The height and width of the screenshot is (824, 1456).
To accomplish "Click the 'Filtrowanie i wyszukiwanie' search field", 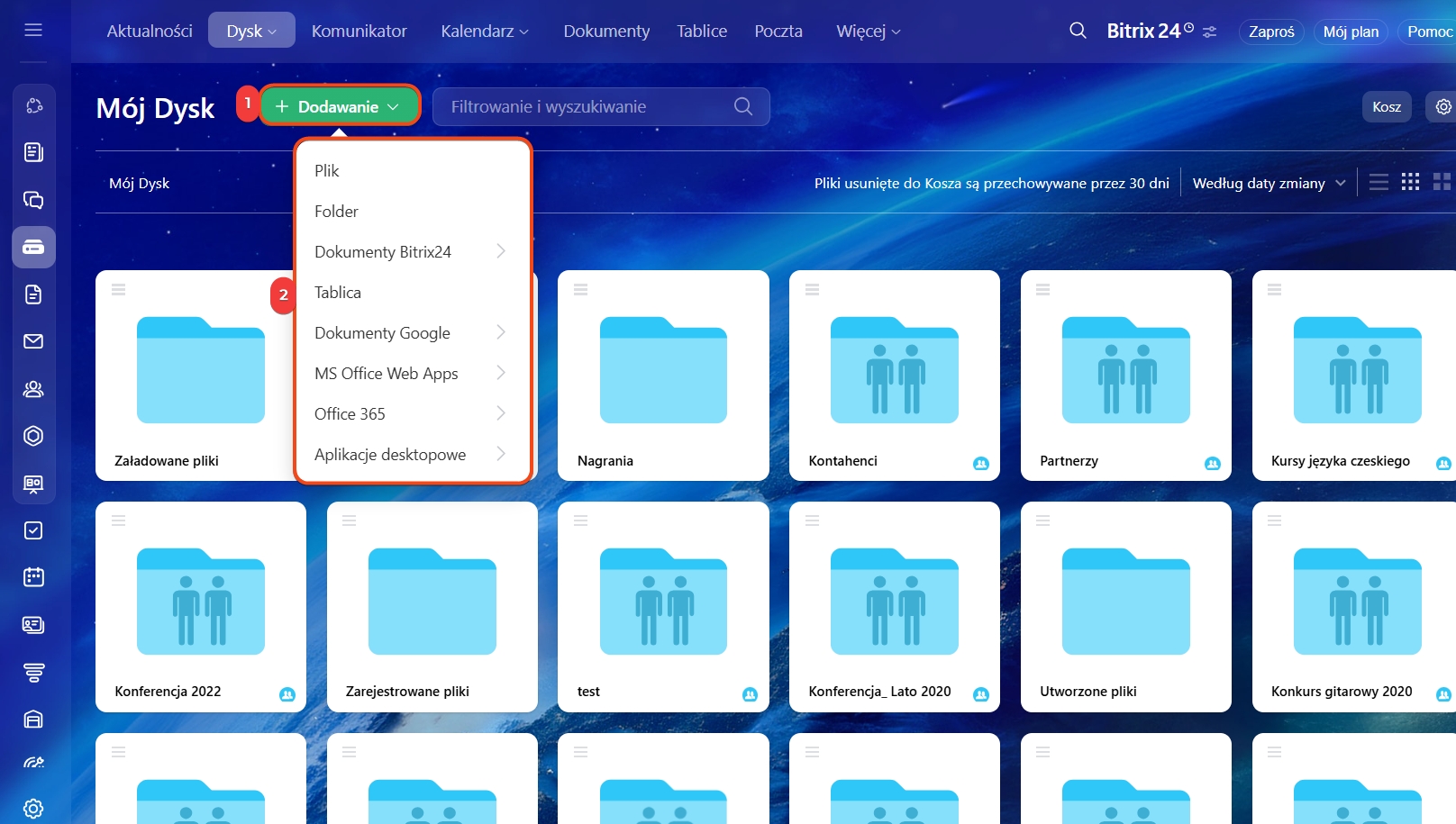I will click(x=586, y=107).
